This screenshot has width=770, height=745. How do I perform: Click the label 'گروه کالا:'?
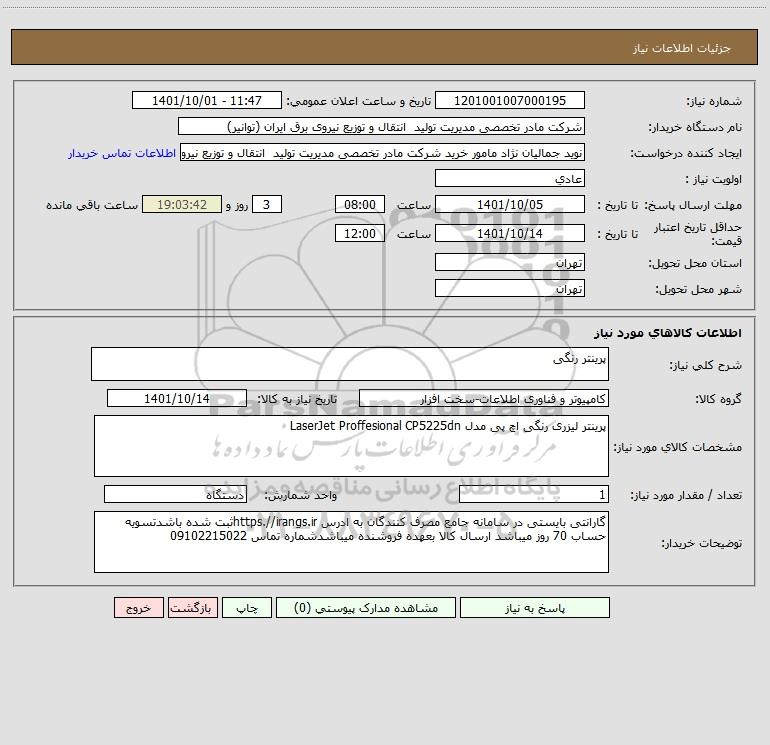point(718,399)
